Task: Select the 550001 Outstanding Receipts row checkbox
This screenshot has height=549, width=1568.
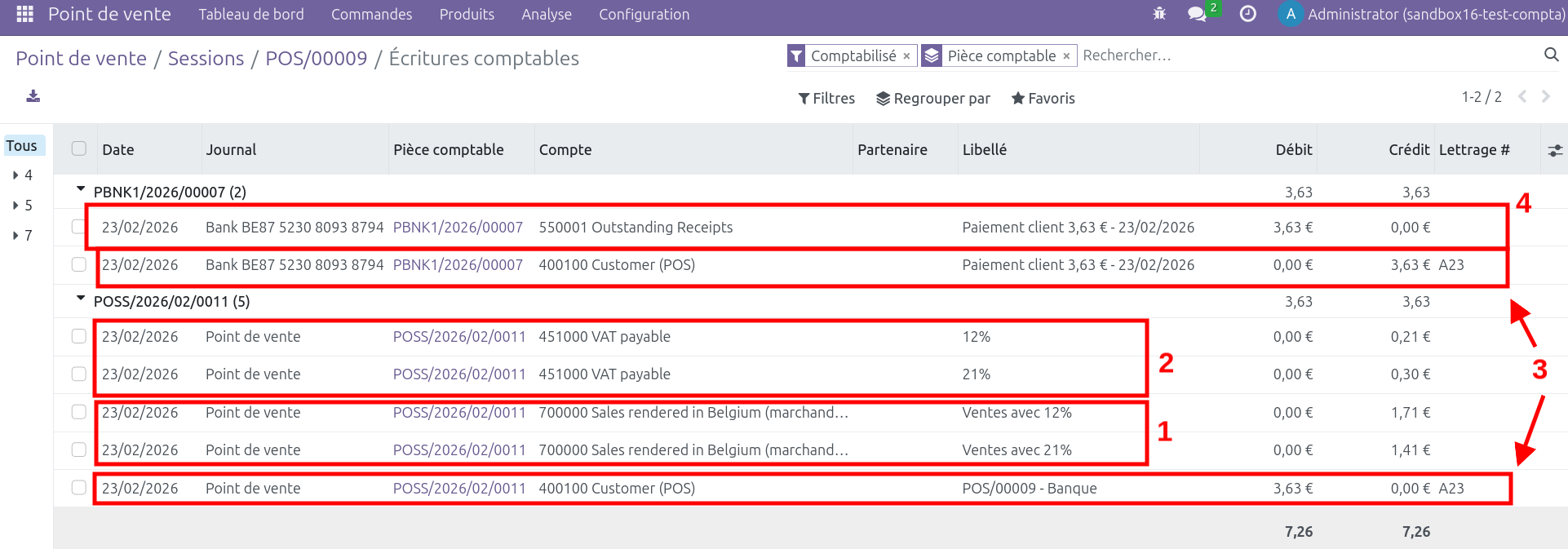Action: point(78,227)
